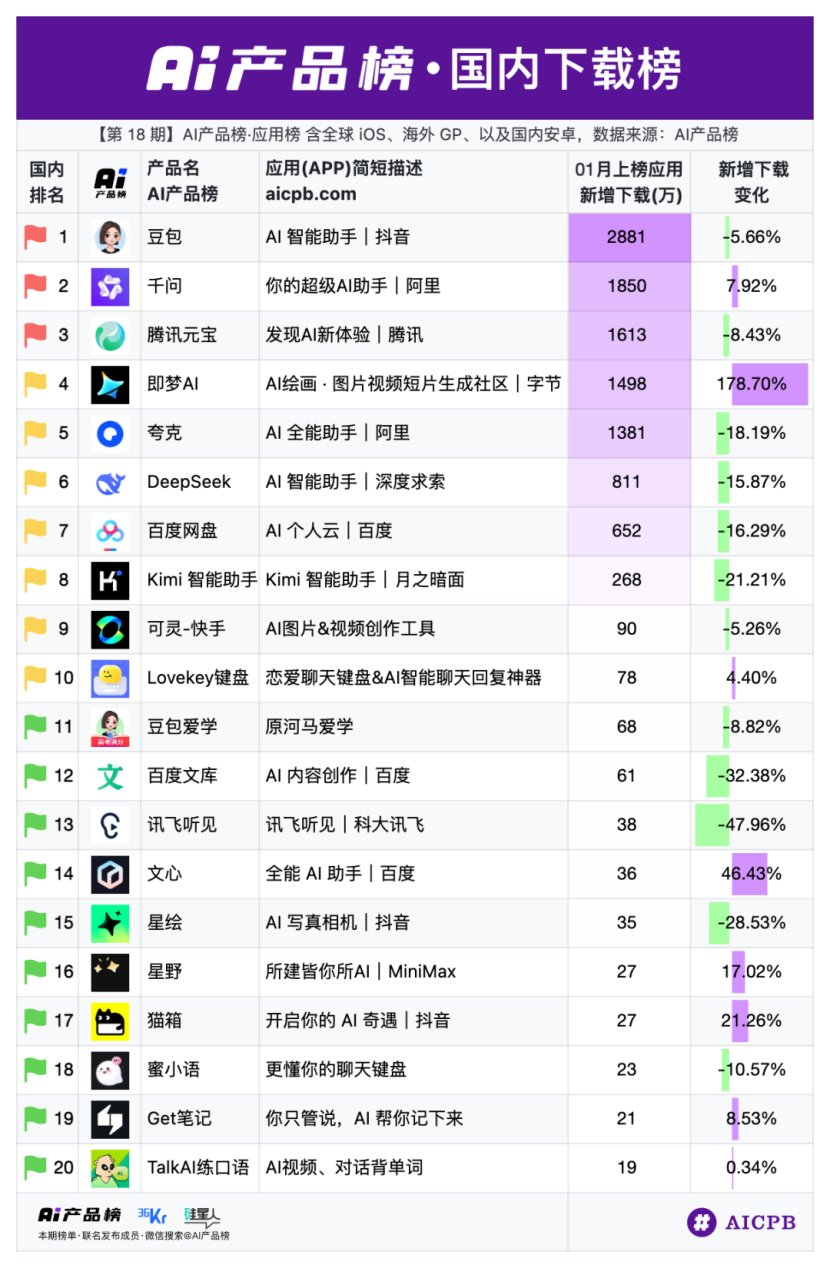The width and height of the screenshot is (830, 1268).
Task: Click the 千问 purple app icon
Action: [x=110, y=287]
